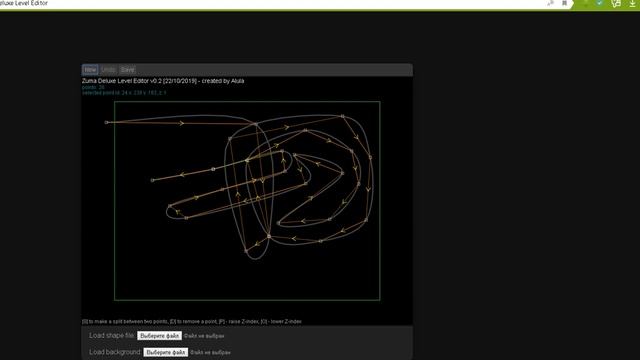
Task: Click the "Load shape file" label
Action: point(112,336)
